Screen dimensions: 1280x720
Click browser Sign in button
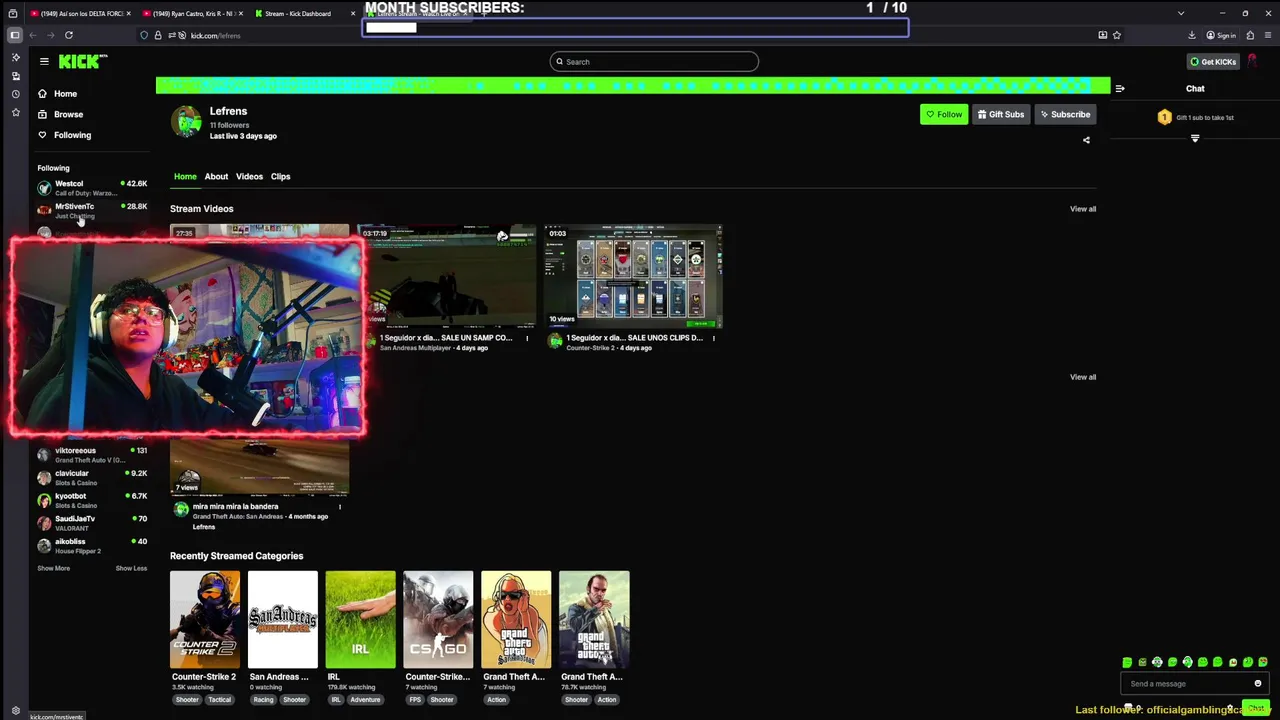1221,35
